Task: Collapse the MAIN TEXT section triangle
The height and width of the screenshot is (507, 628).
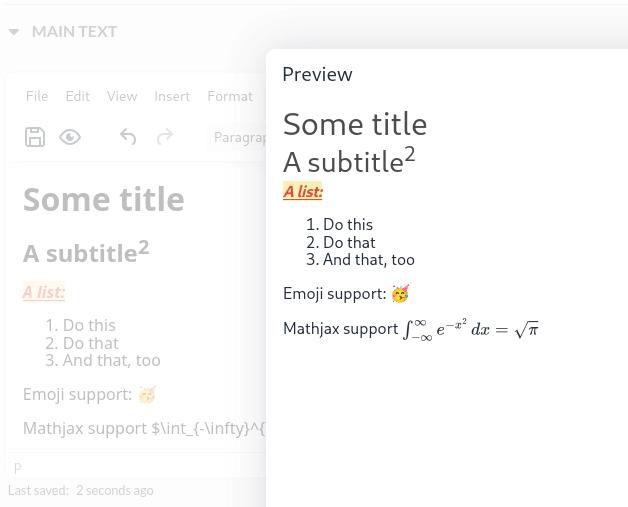Action: point(14,32)
